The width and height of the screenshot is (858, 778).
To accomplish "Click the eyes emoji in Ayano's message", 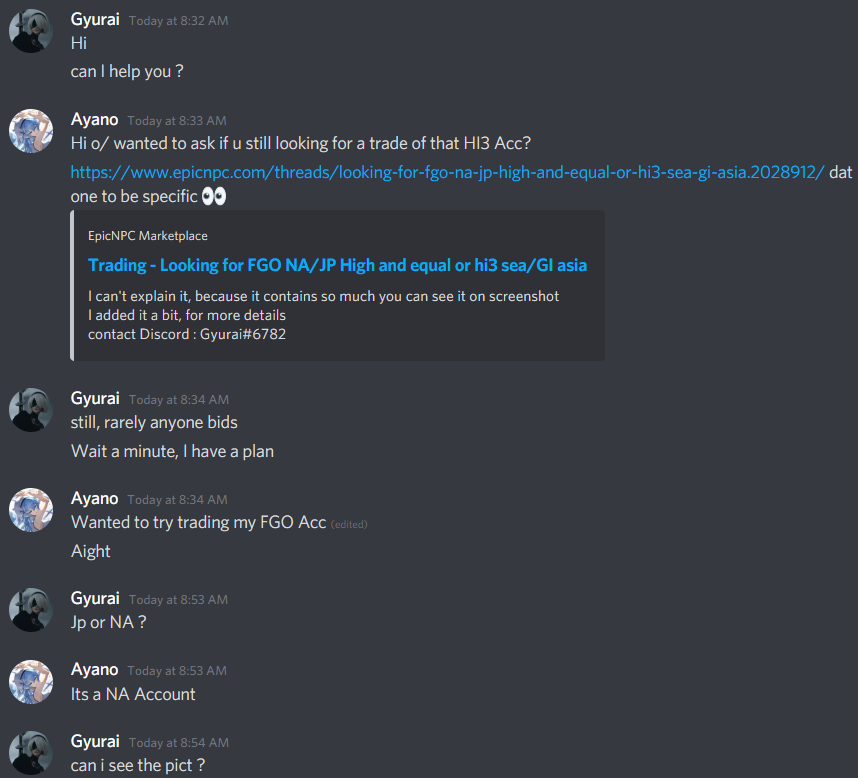I will (x=214, y=196).
